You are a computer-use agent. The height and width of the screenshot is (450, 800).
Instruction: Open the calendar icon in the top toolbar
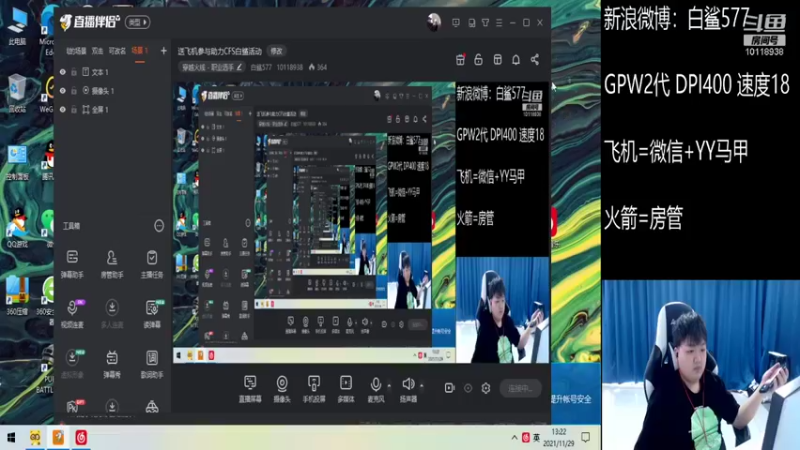pos(460,60)
